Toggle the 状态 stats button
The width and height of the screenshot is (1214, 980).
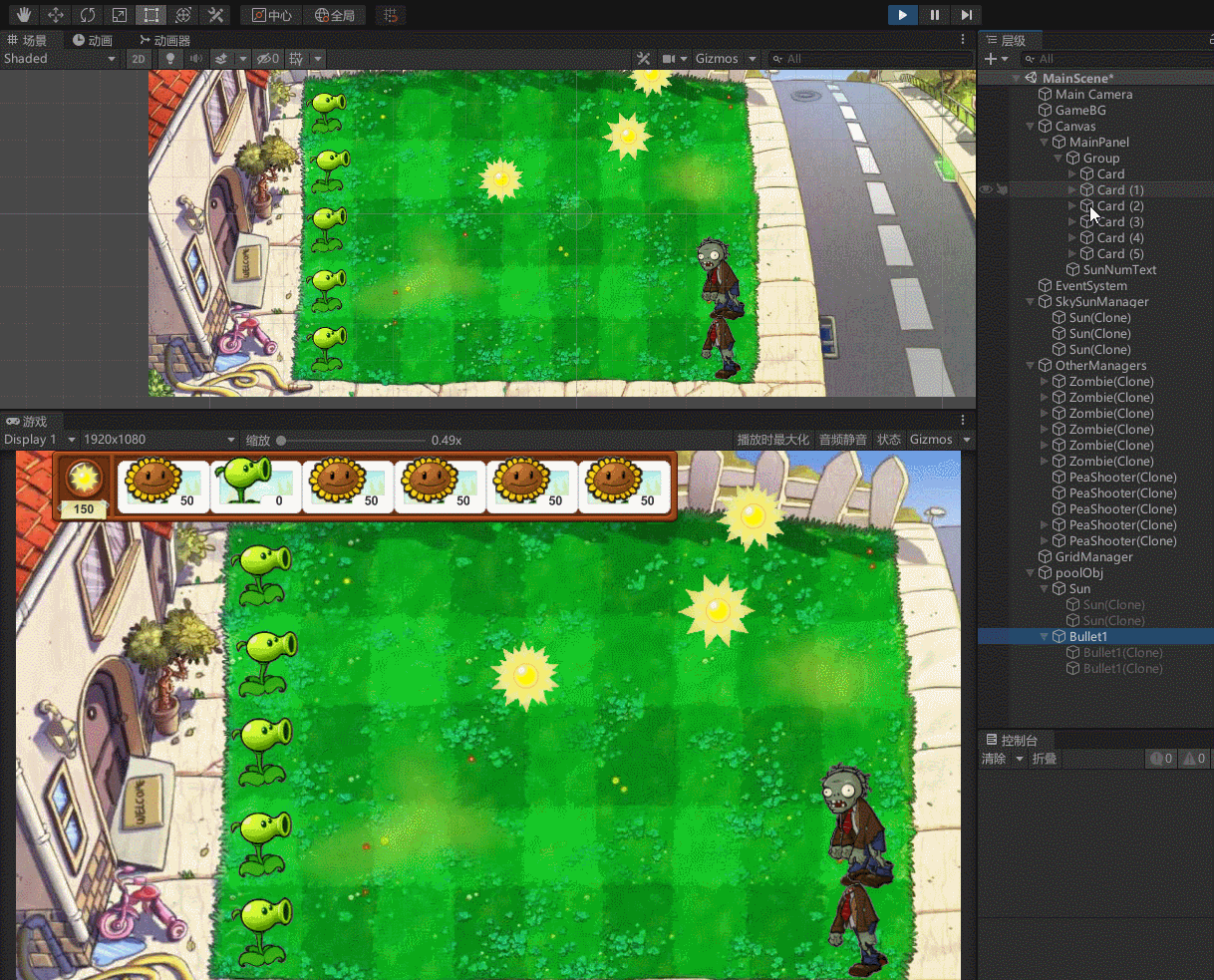coord(889,440)
